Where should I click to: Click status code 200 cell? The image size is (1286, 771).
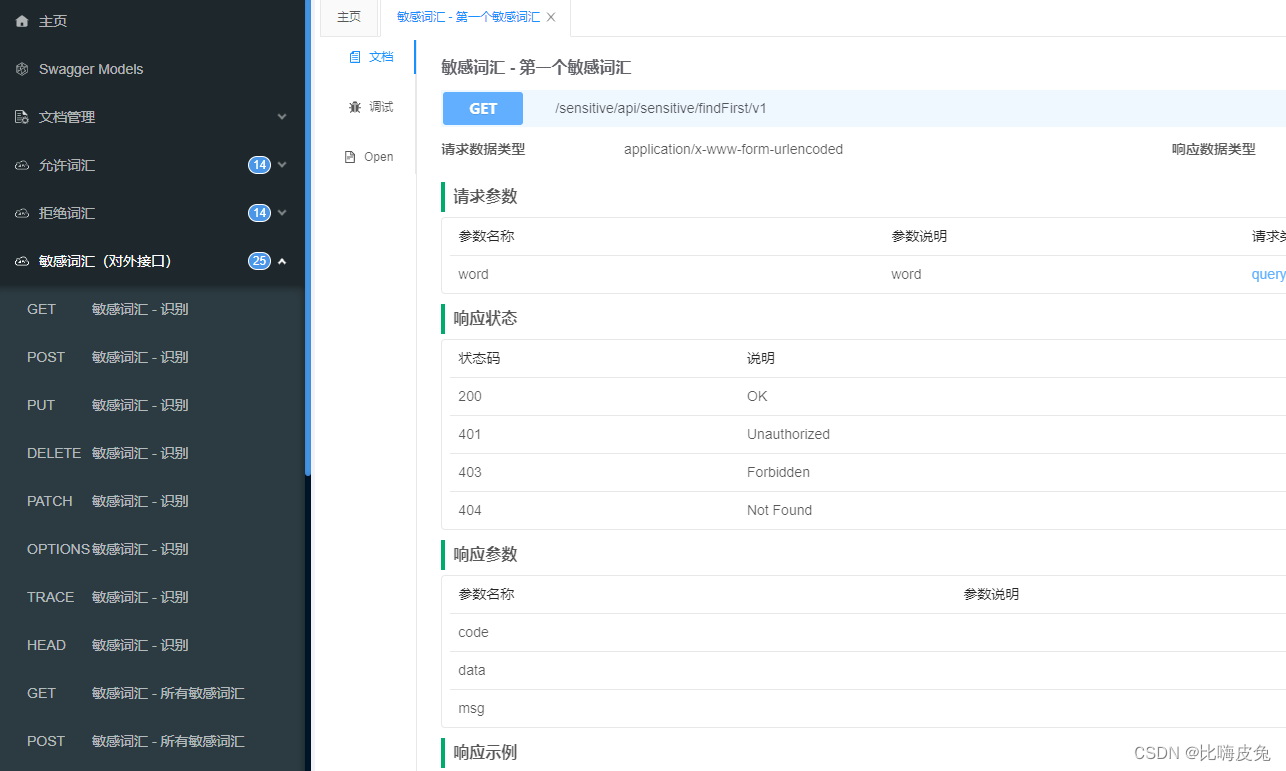tap(470, 396)
